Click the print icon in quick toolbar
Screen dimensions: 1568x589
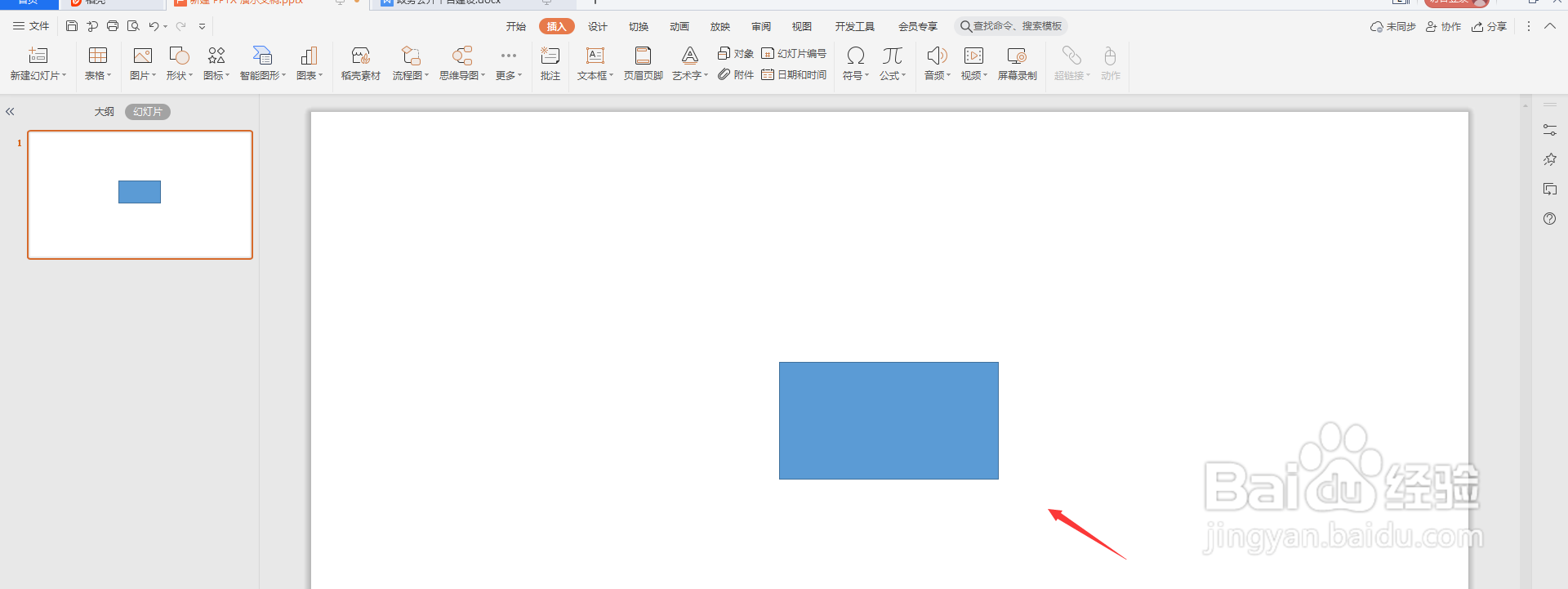(x=113, y=26)
